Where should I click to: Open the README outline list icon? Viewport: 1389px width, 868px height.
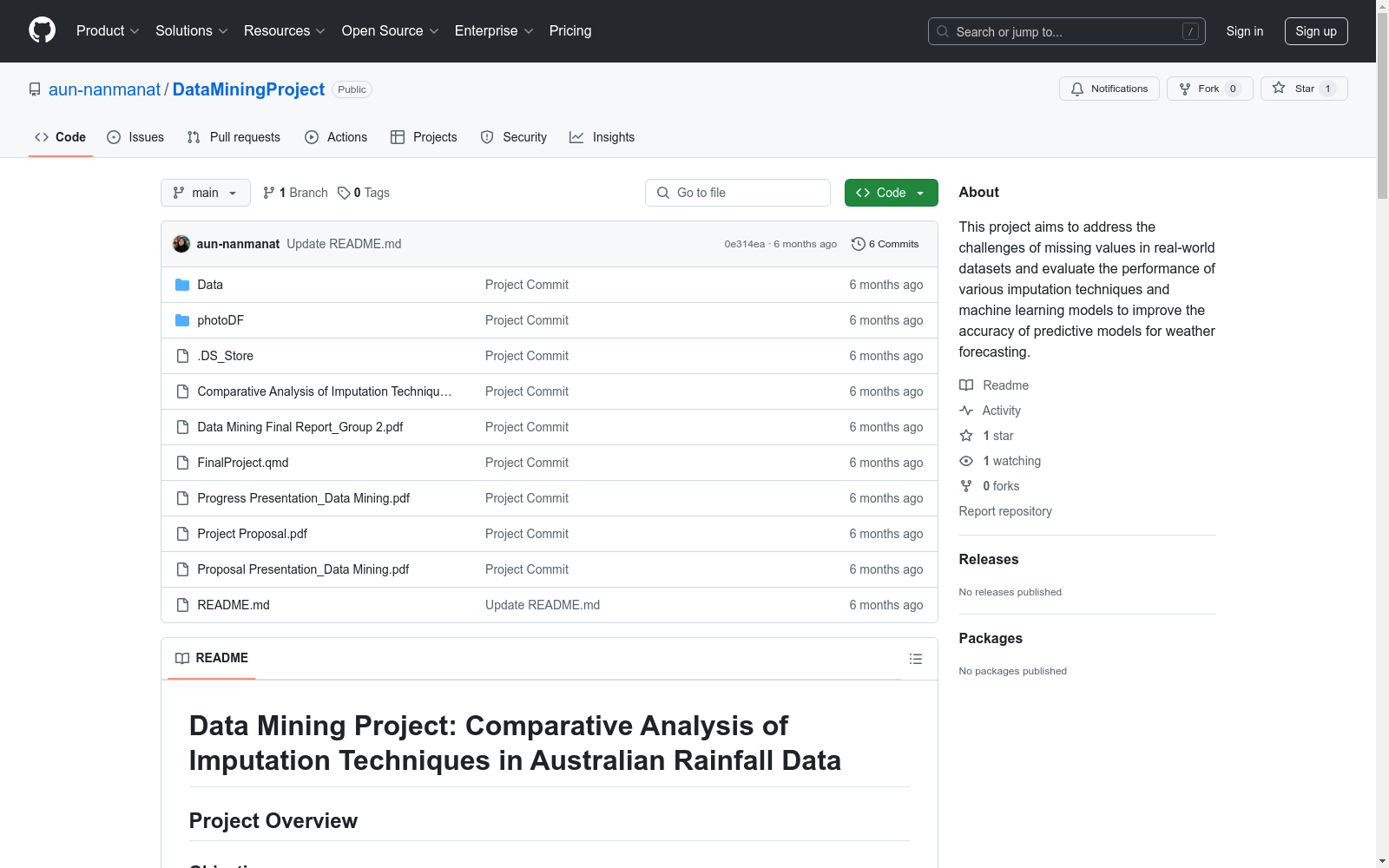(916, 659)
